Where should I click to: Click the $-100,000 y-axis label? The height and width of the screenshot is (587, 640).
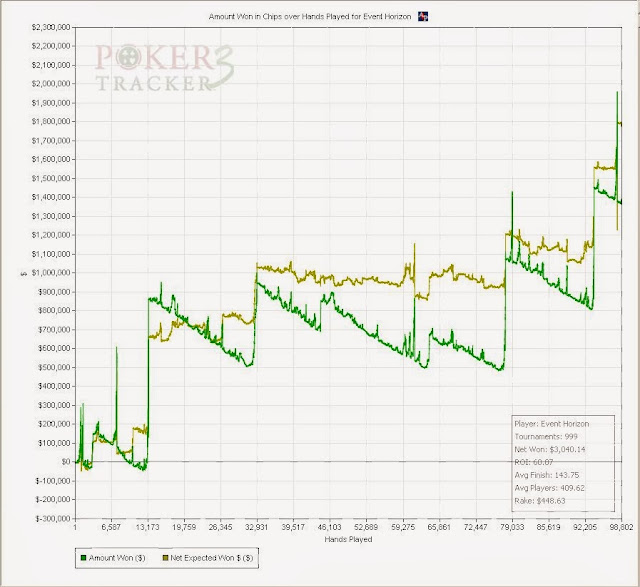[x=52, y=481]
